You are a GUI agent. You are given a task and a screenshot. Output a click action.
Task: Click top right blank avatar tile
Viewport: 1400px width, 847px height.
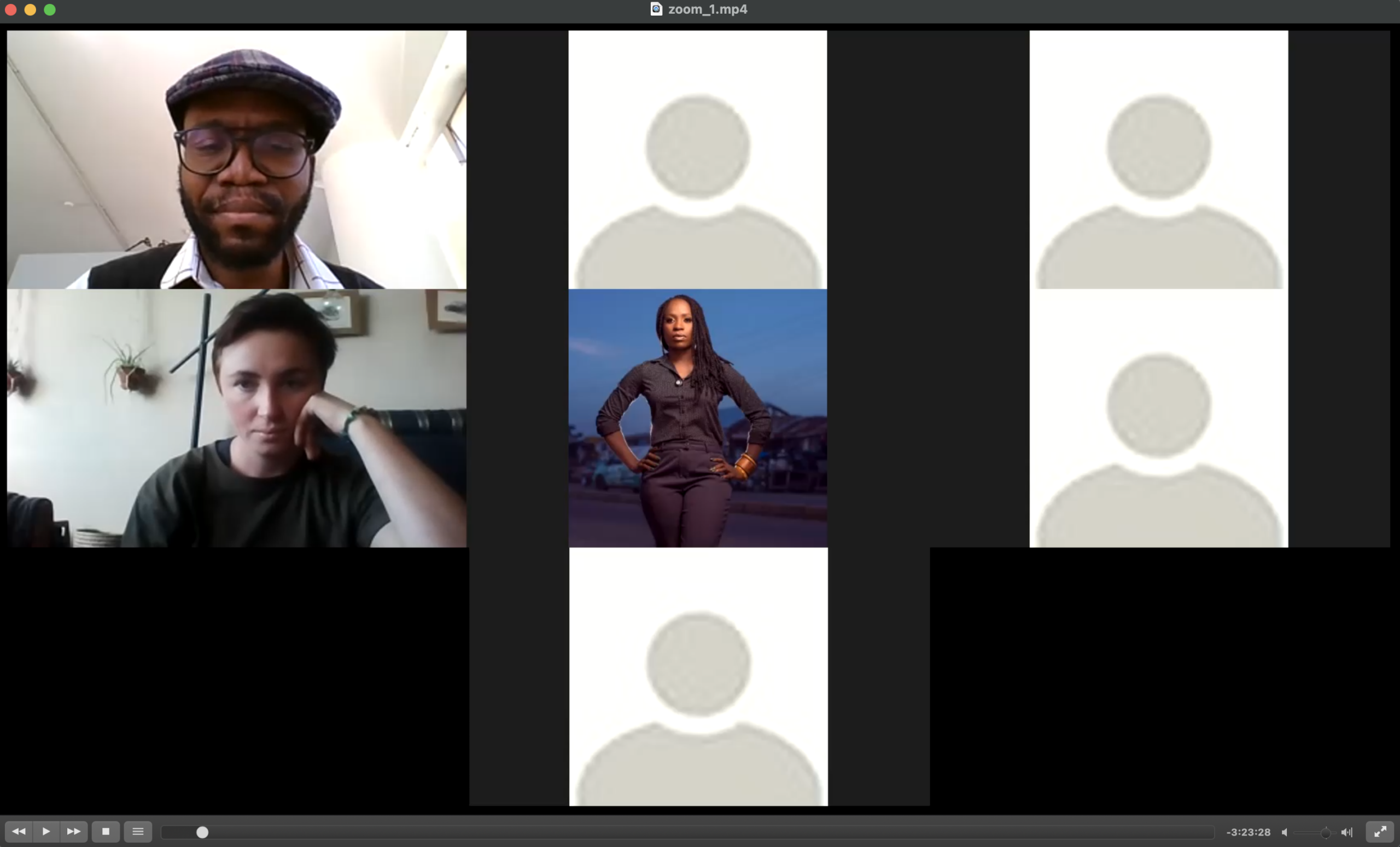(x=1158, y=160)
